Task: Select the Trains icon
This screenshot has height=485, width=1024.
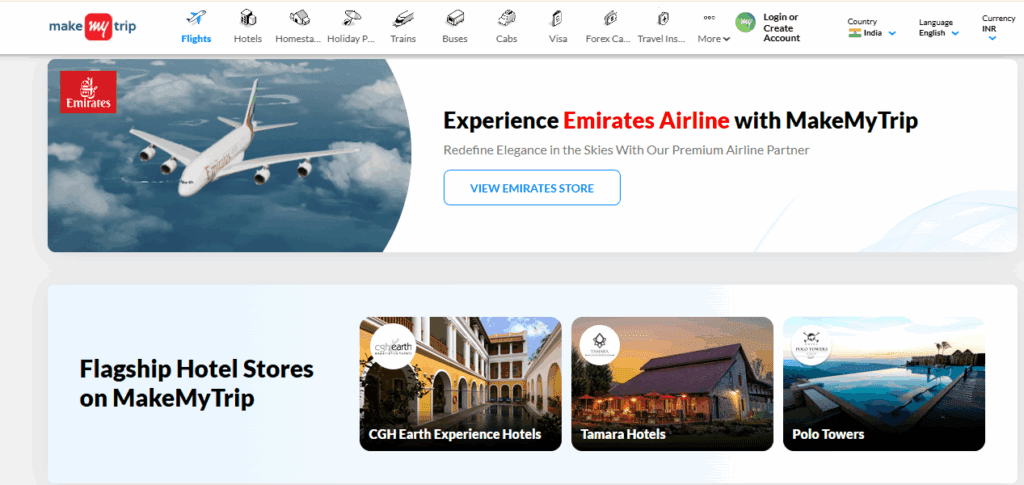Action: pyautogui.click(x=403, y=18)
